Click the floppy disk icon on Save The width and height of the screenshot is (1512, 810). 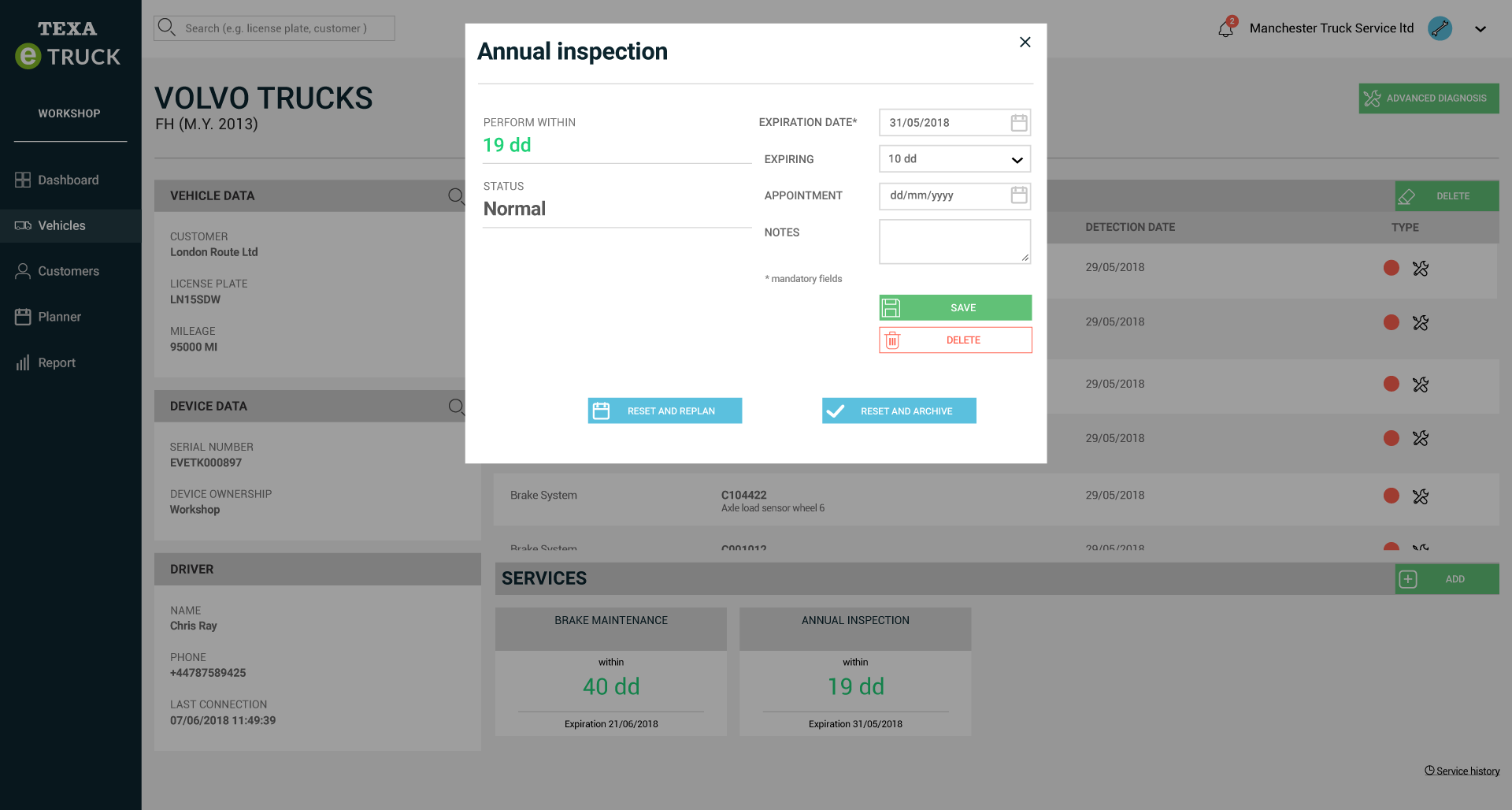891,308
